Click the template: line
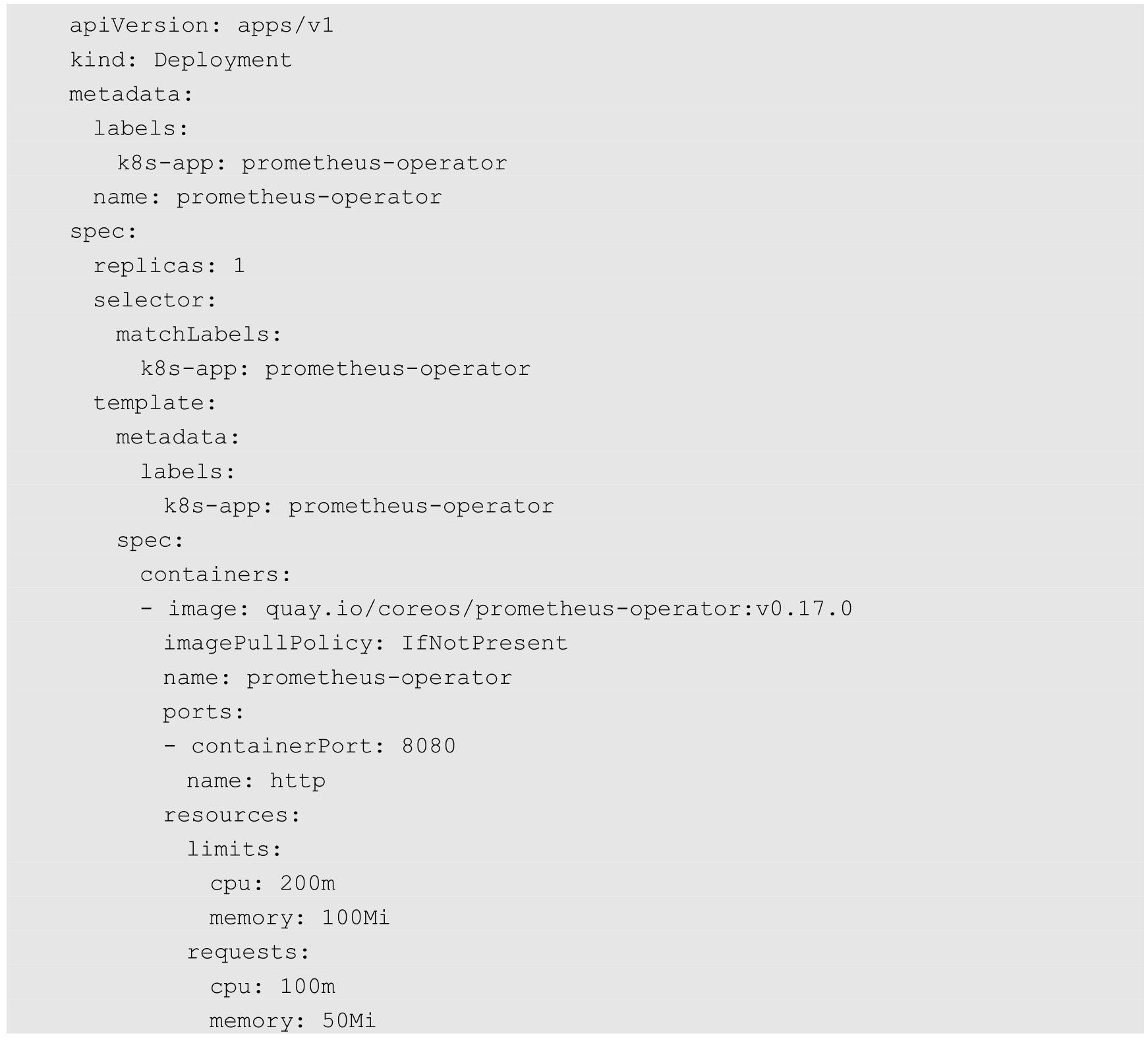The height and width of the screenshot is (1041, 1148). pyautogui.click(x=155, y=403)
